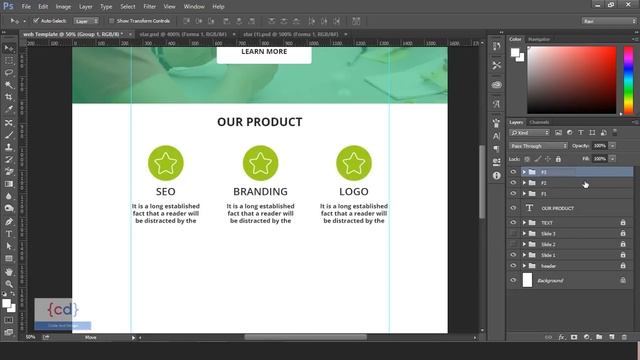Filter layers by adjustment layers icon

pyautogui.click(x=569, y=133)
